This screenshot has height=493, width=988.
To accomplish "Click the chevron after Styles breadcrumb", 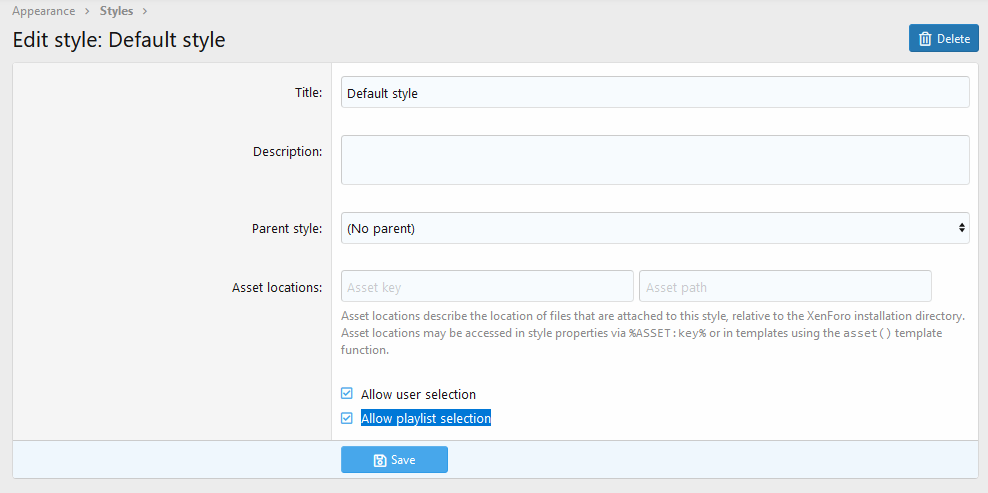I will click(146, 11).
